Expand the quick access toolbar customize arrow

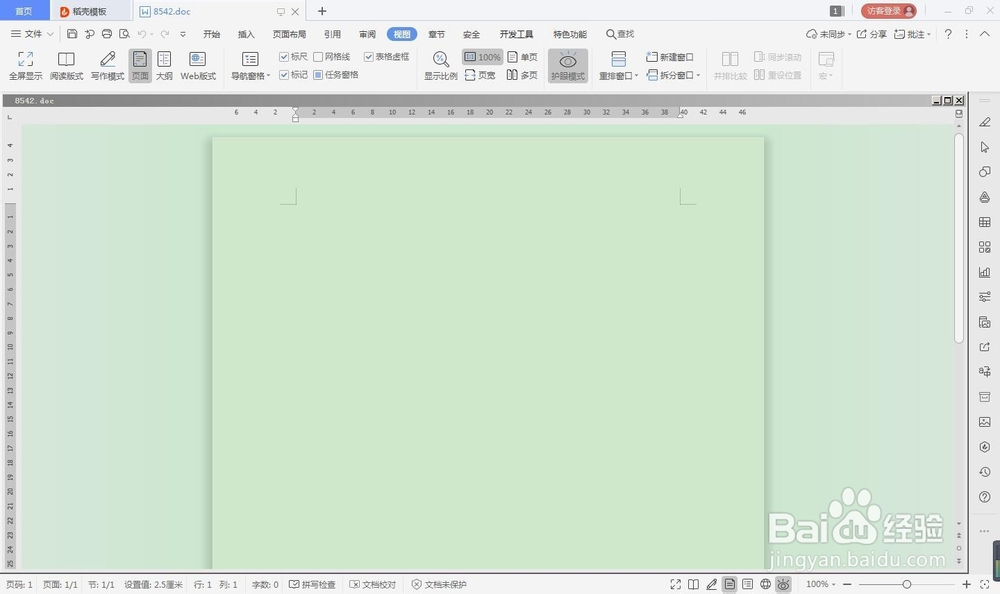coord(183,34)
